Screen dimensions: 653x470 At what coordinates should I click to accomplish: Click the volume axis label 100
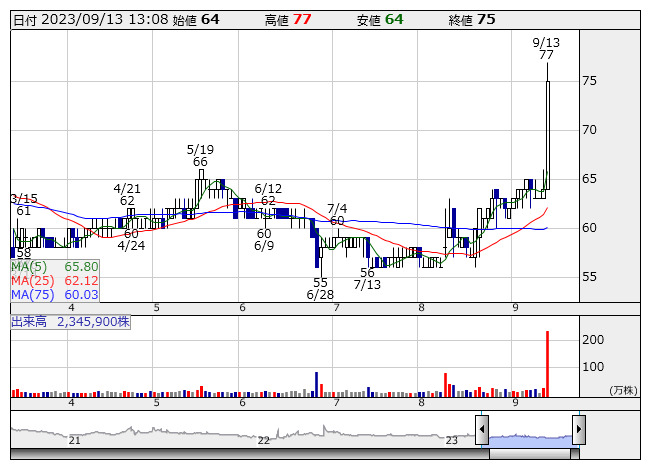pos(593,367)
